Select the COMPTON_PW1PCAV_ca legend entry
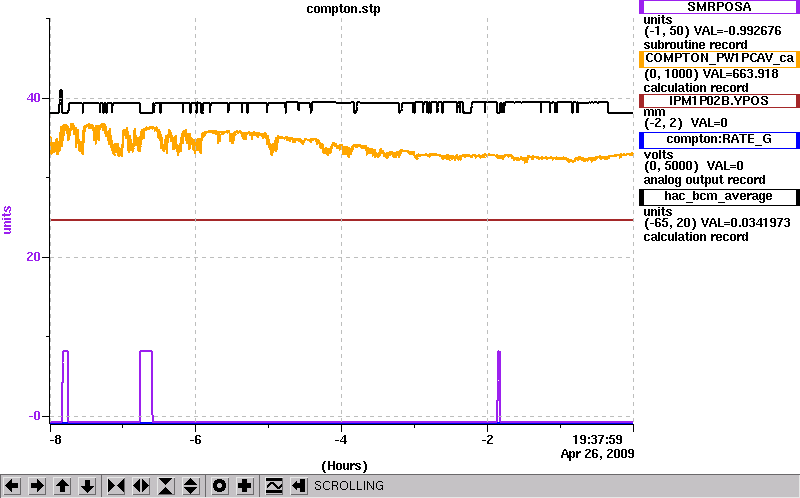The height and width of the screenshot is (498, 800). coord(719,58)
